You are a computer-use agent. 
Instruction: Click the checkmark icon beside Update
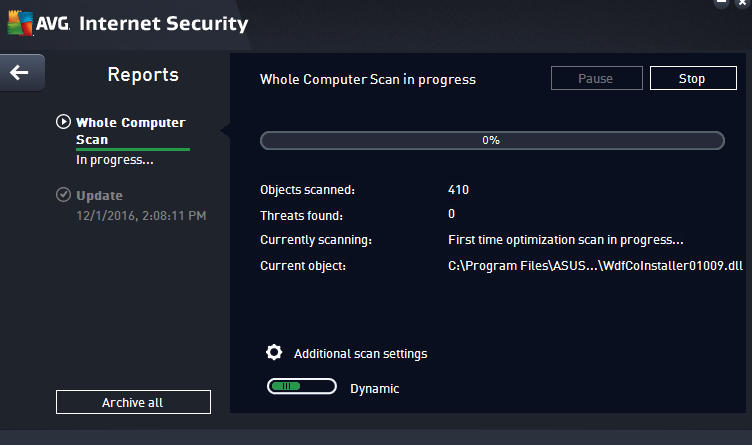click(x=63, y=195)
